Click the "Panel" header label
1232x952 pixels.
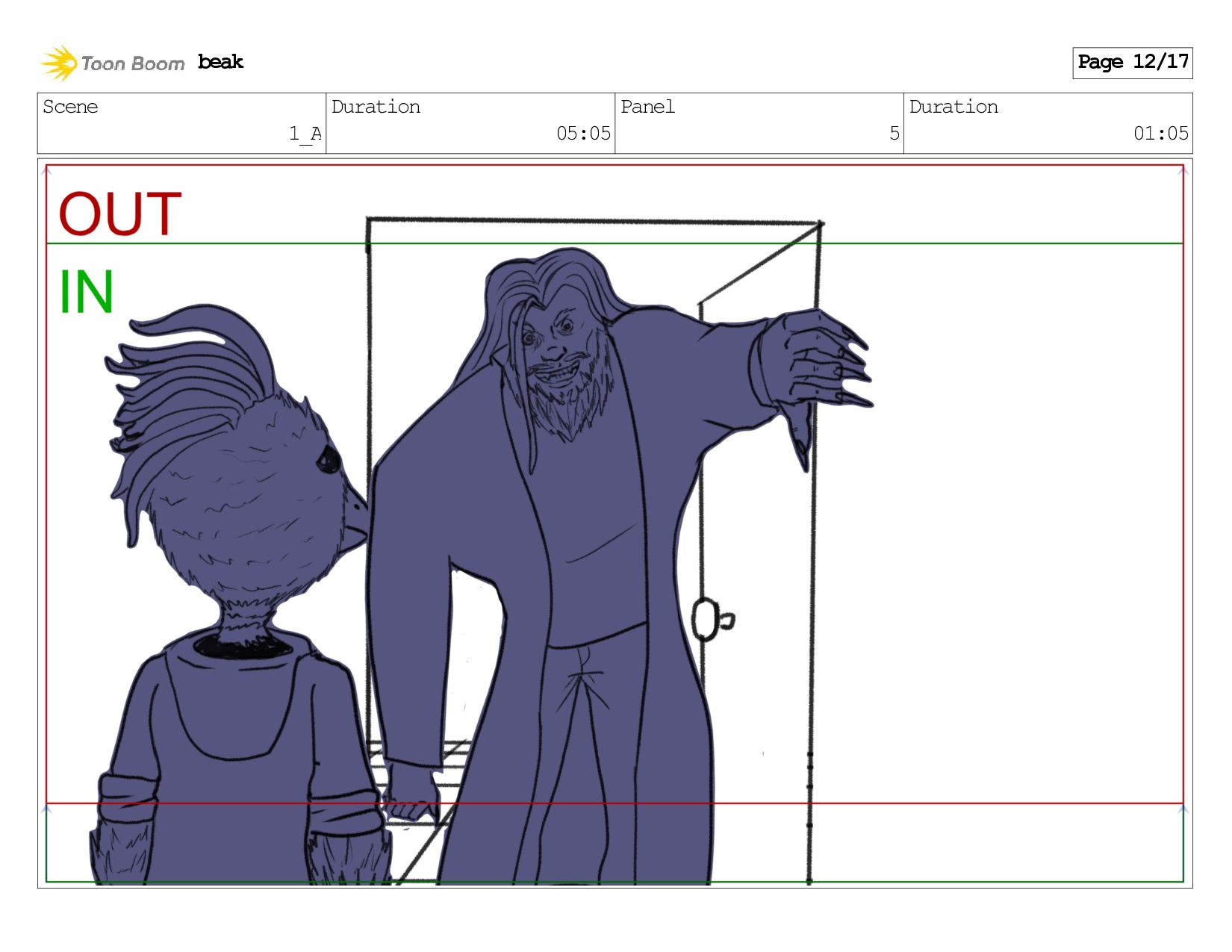tap(647, 107)
